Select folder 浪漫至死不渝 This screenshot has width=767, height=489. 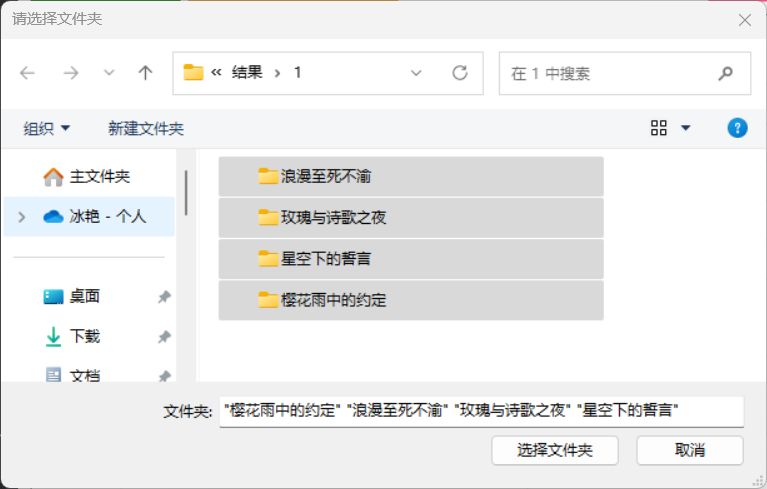pos(411,177)
